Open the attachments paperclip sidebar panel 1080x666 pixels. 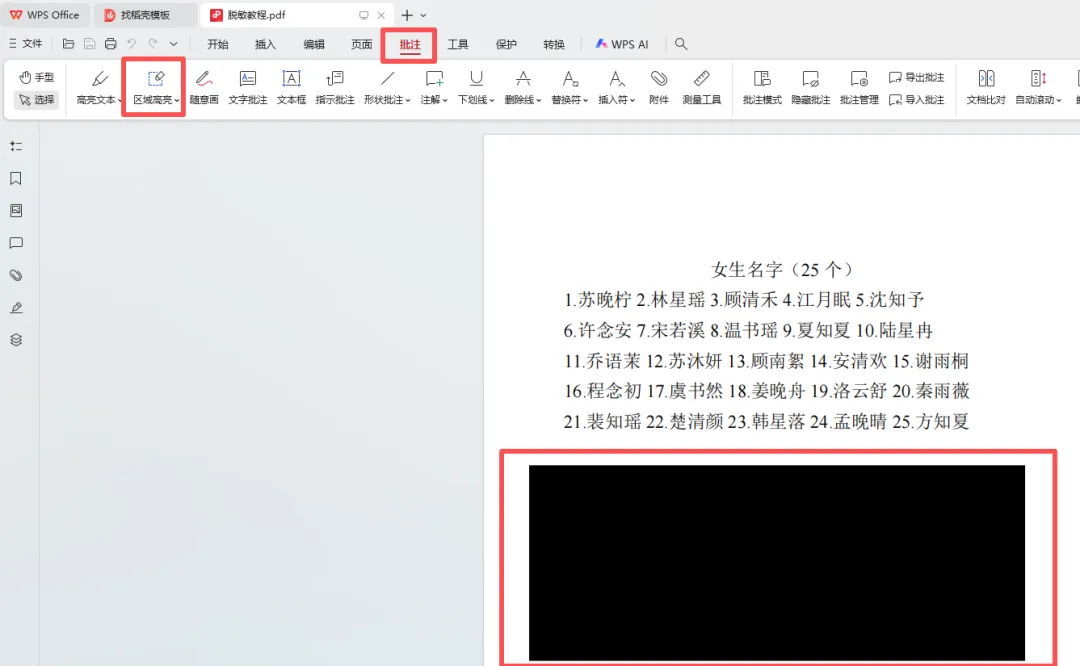point(16,275)
